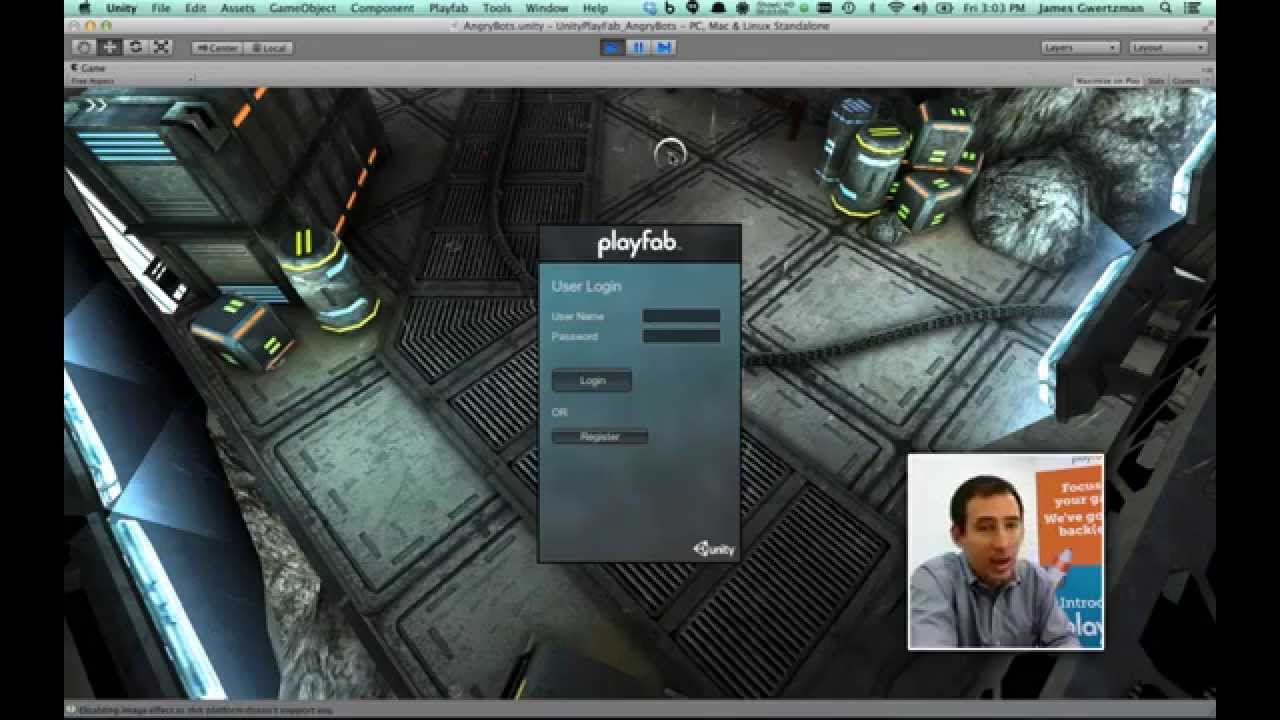Select the Game tab
This screenshot has width=1280, height=720.
89,68
